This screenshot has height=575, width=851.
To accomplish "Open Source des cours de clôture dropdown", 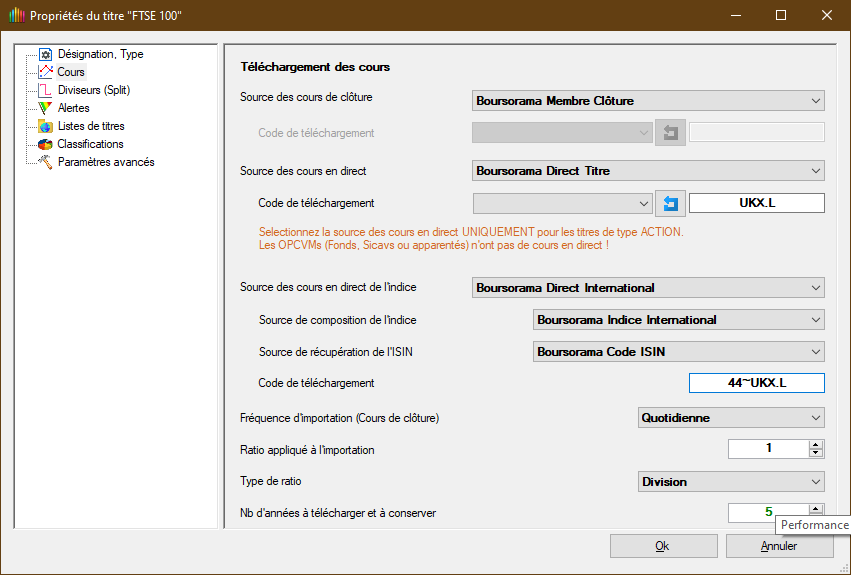I will point(647,101).
